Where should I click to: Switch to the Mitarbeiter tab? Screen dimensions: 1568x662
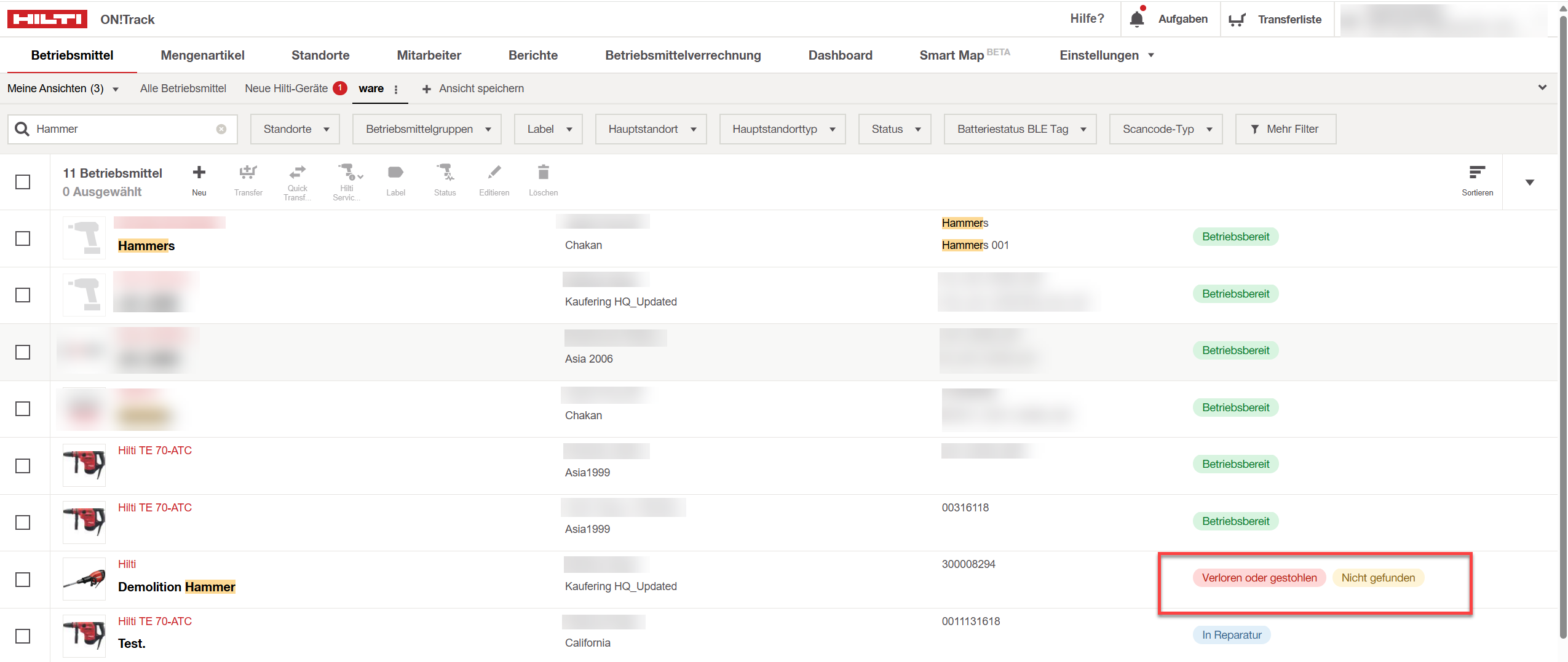(x=429, y=55)
